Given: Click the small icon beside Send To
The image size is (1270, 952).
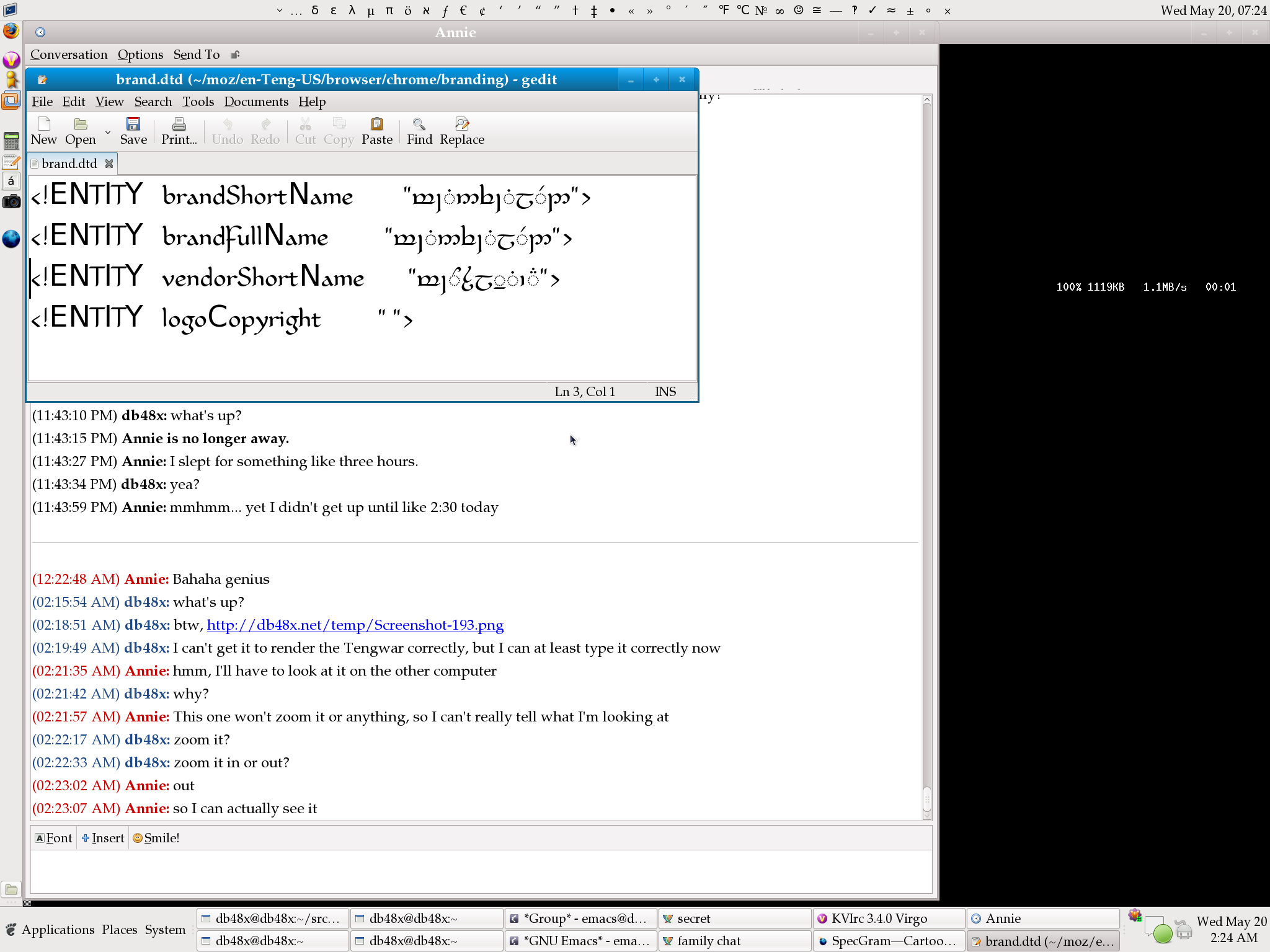Looking at the screenshot, I should [x=235, y=55].
